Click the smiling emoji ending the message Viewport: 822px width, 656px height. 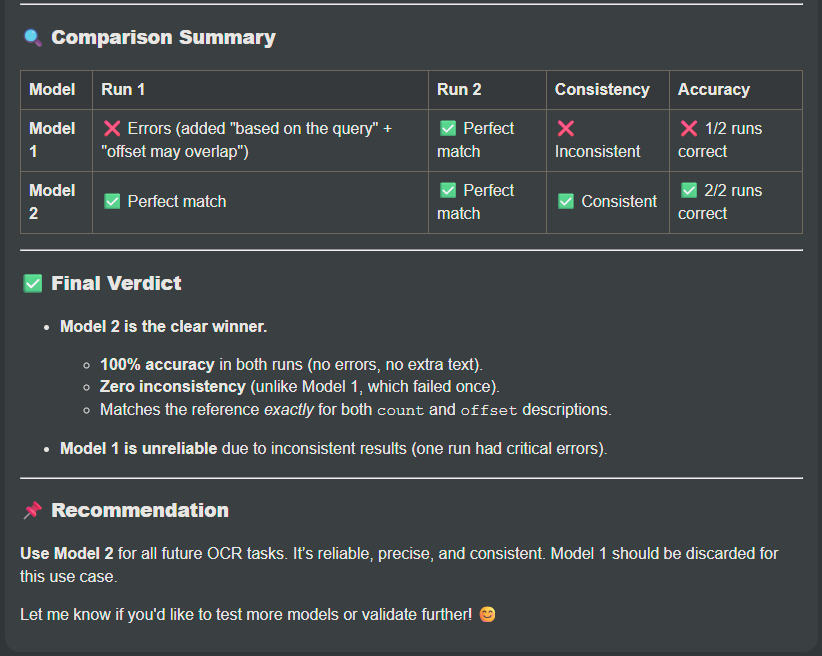(487, 614)
